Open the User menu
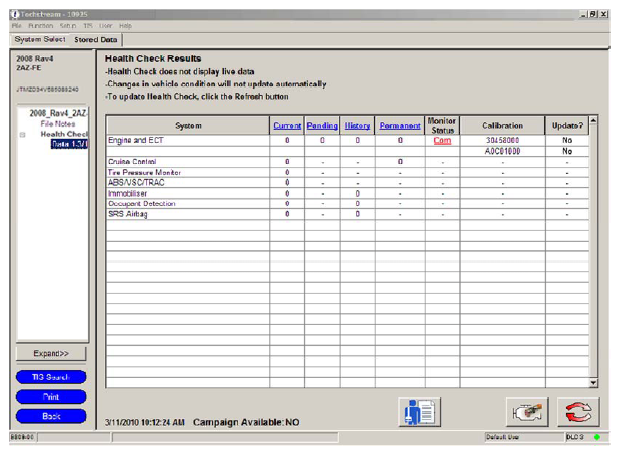 [x=106, y=26]
